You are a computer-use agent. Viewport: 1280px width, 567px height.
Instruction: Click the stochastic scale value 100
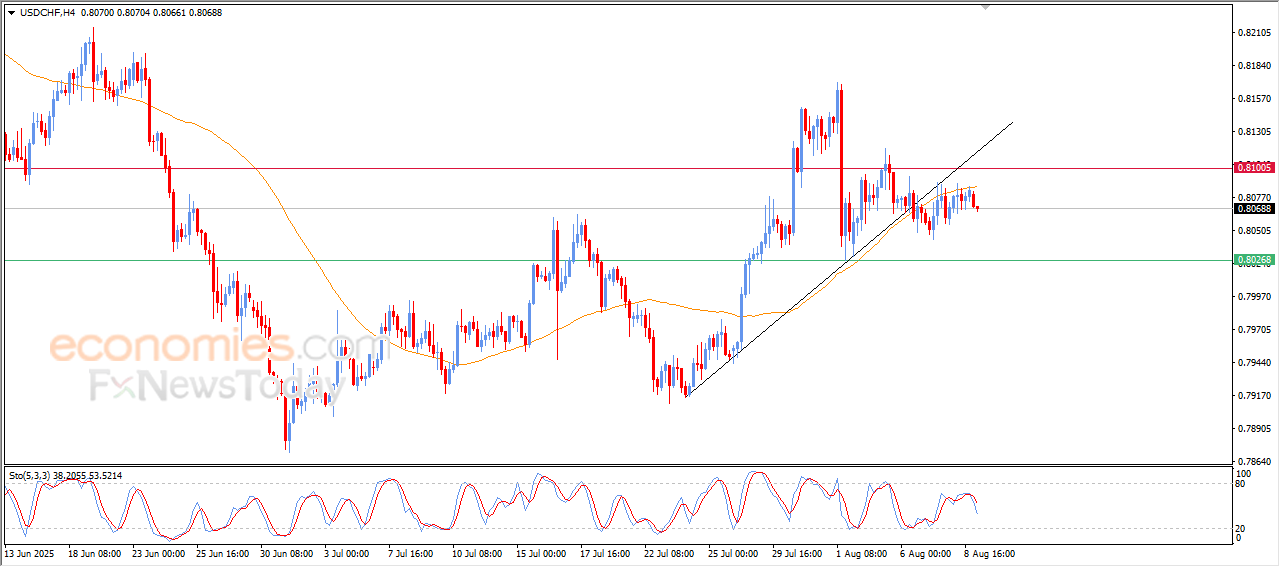pyautogui.click(x=1244, y=473)
